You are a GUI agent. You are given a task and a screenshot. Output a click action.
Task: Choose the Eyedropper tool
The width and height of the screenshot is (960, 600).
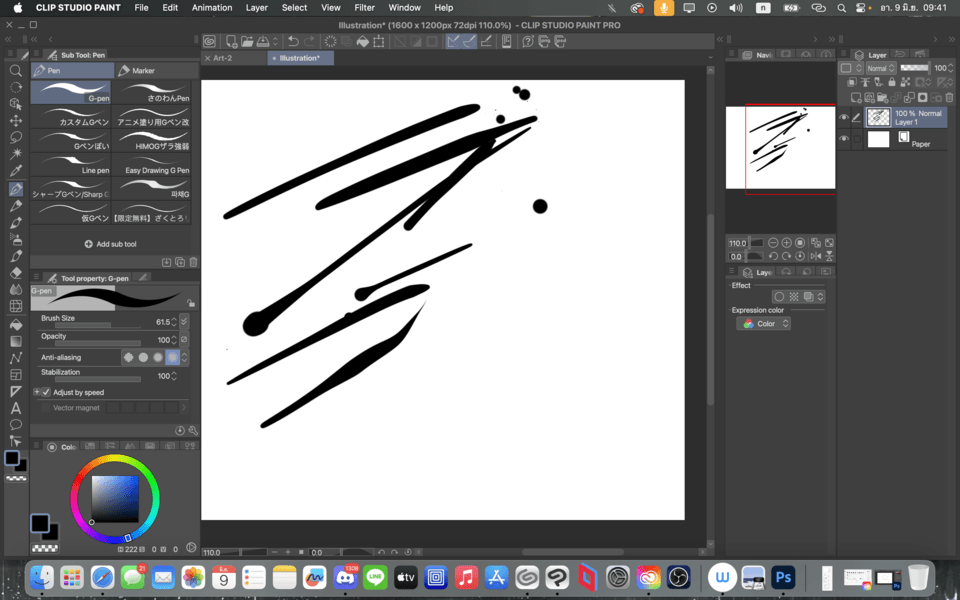coord(16,171)
